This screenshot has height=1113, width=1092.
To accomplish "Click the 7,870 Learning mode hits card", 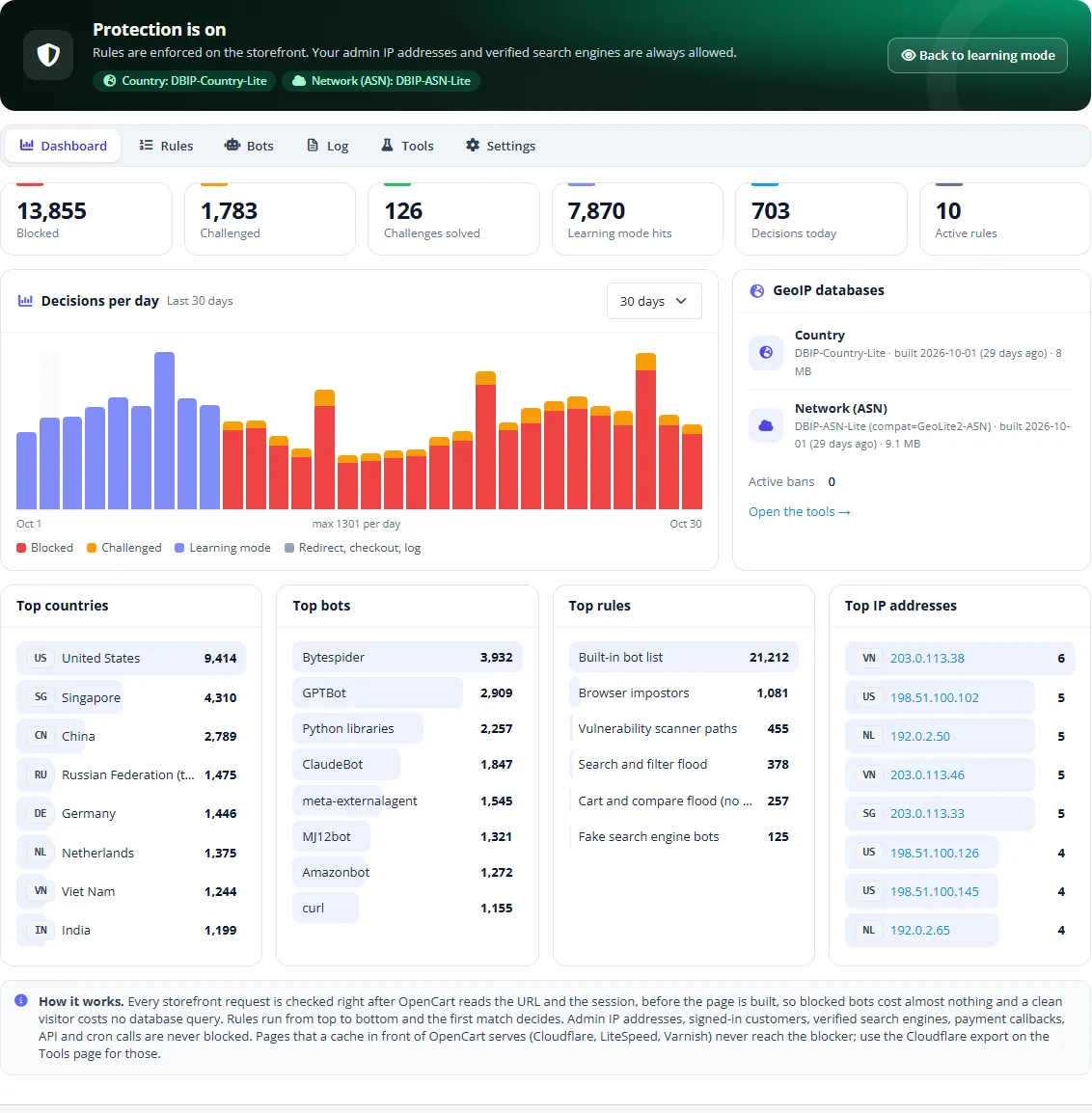I will 638,219.
